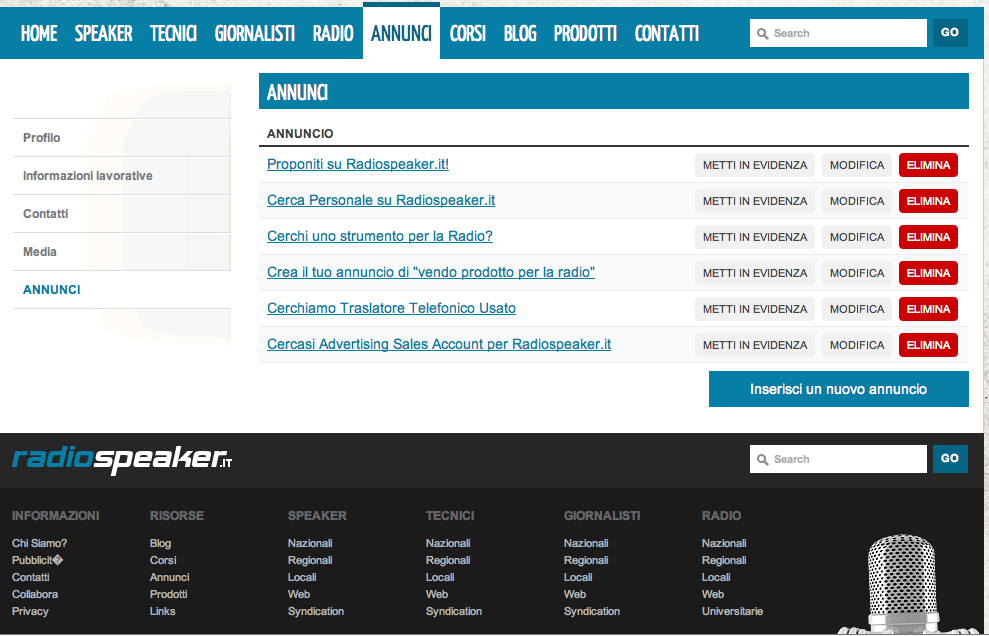Image resolution: width=989 pixels, height=636 pixels.
Task: Open Corsi under the footer Risorse column
Action: pyautogui.click(x=163, y=560)
